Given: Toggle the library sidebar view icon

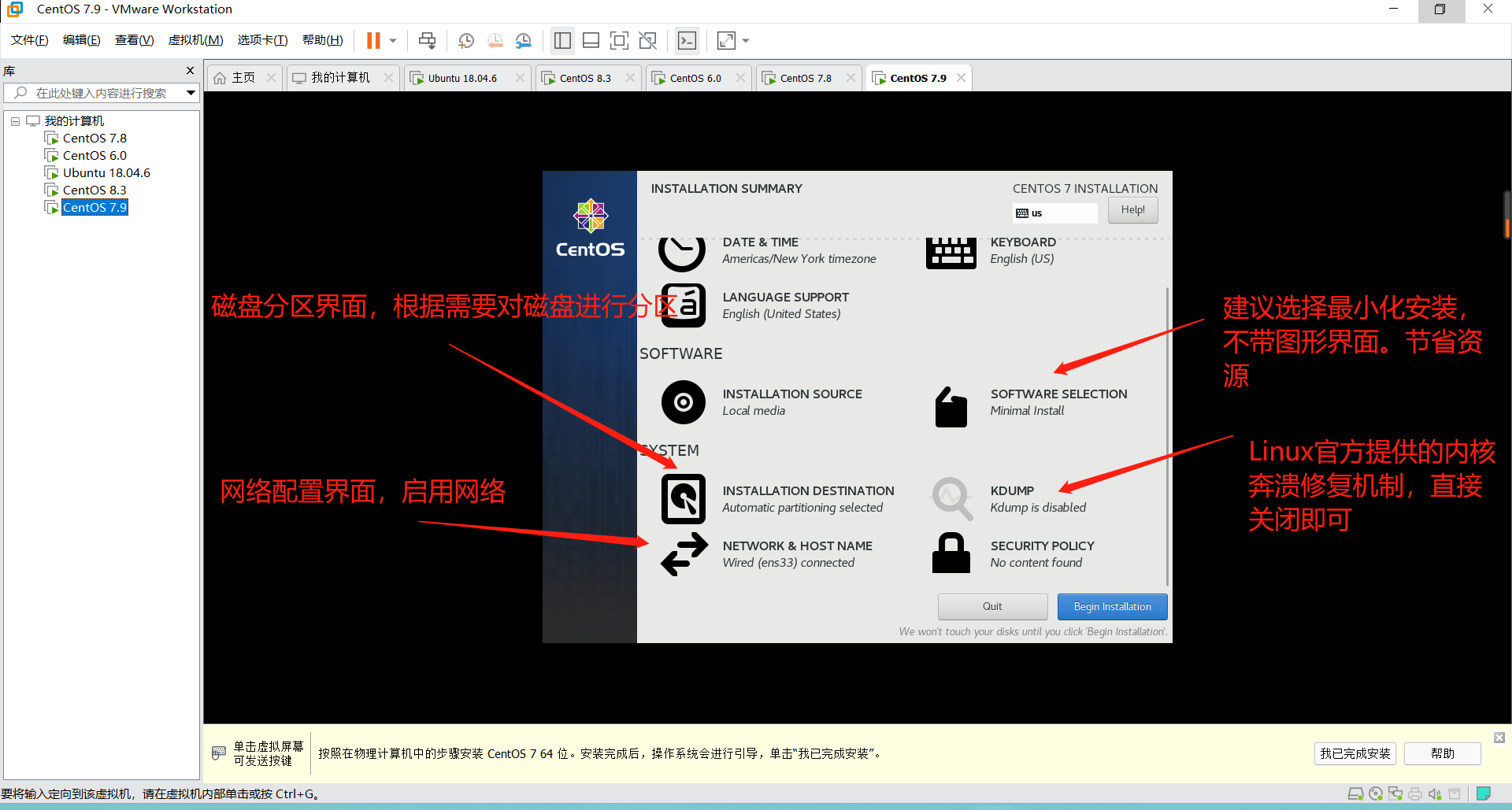Looking at the screenshot, I should coord(562,40).
